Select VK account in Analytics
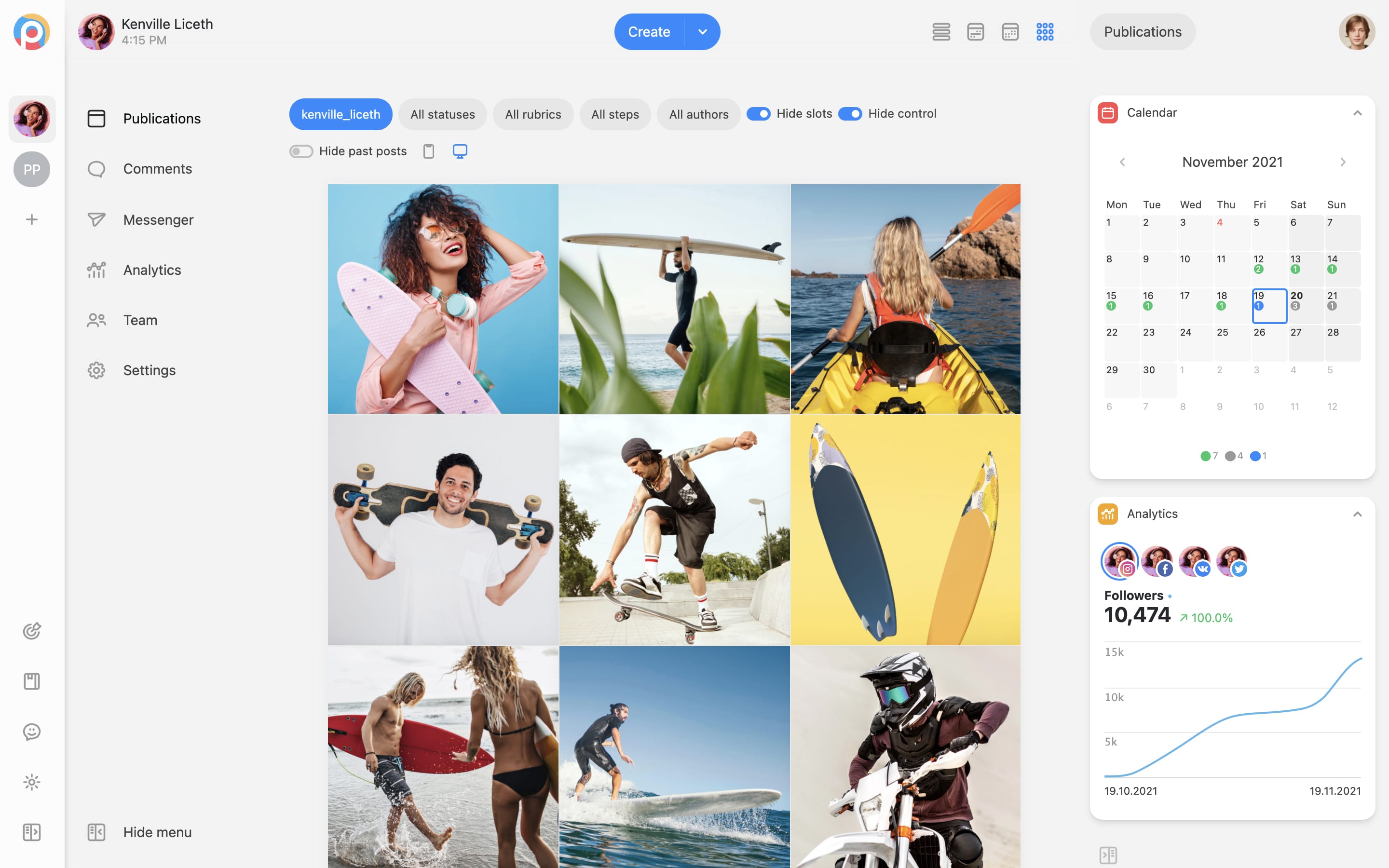 pyautogui.click(x=1195, y=561)
